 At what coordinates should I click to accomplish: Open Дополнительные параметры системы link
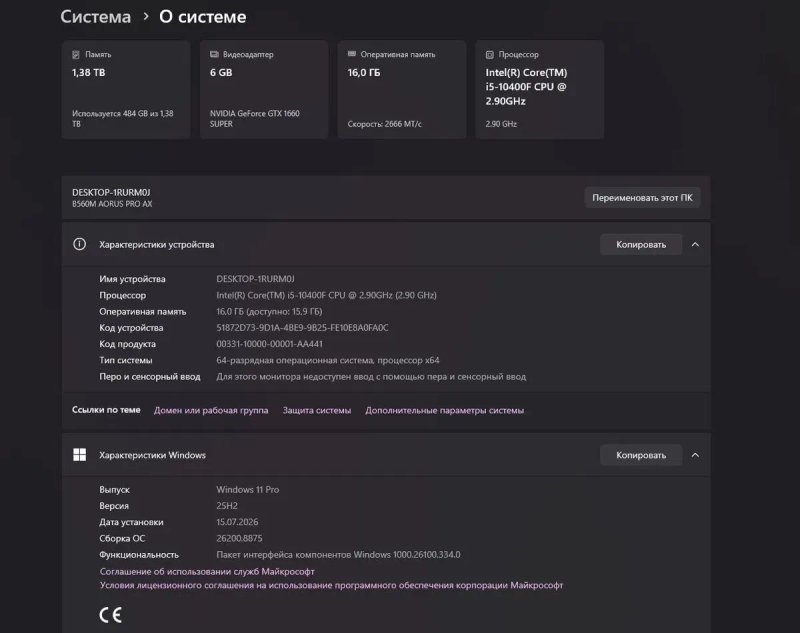[444, 410]
